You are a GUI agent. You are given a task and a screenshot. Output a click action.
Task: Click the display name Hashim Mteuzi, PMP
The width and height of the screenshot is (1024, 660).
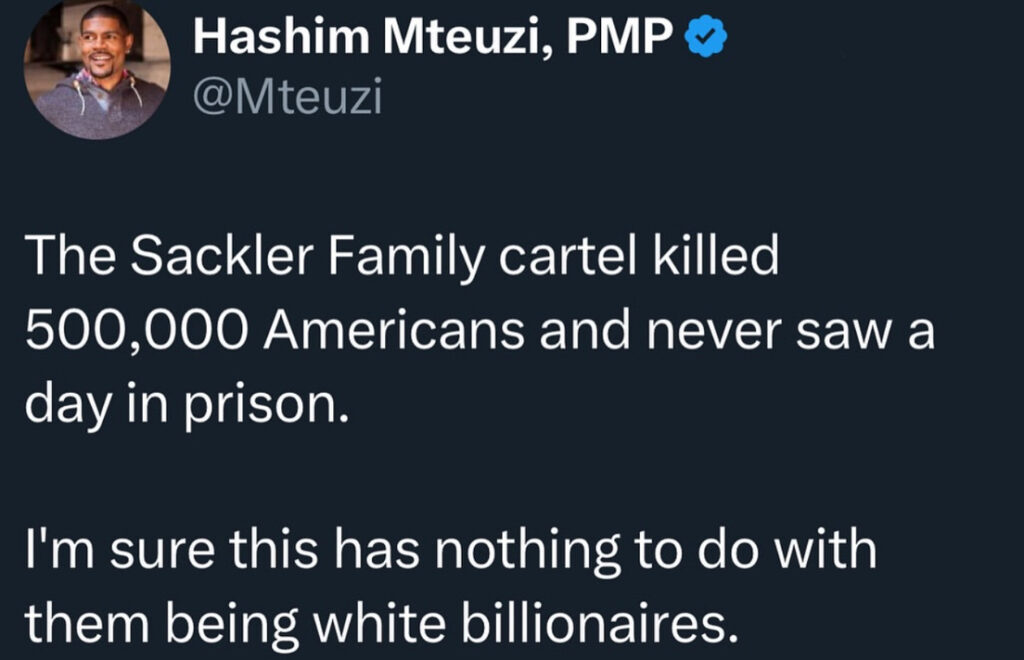click(x=431, y=39)
